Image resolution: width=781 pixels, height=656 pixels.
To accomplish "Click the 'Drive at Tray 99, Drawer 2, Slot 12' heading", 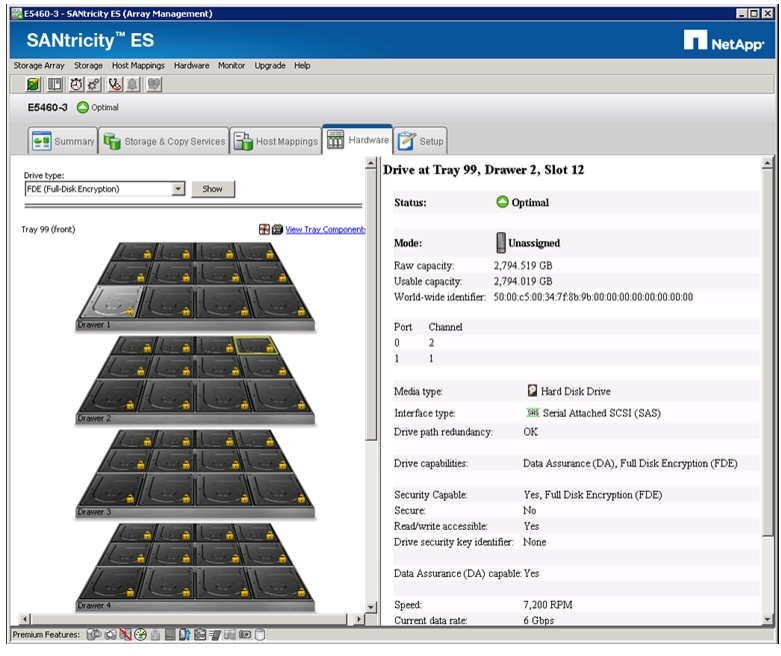I will click(483, 170).
